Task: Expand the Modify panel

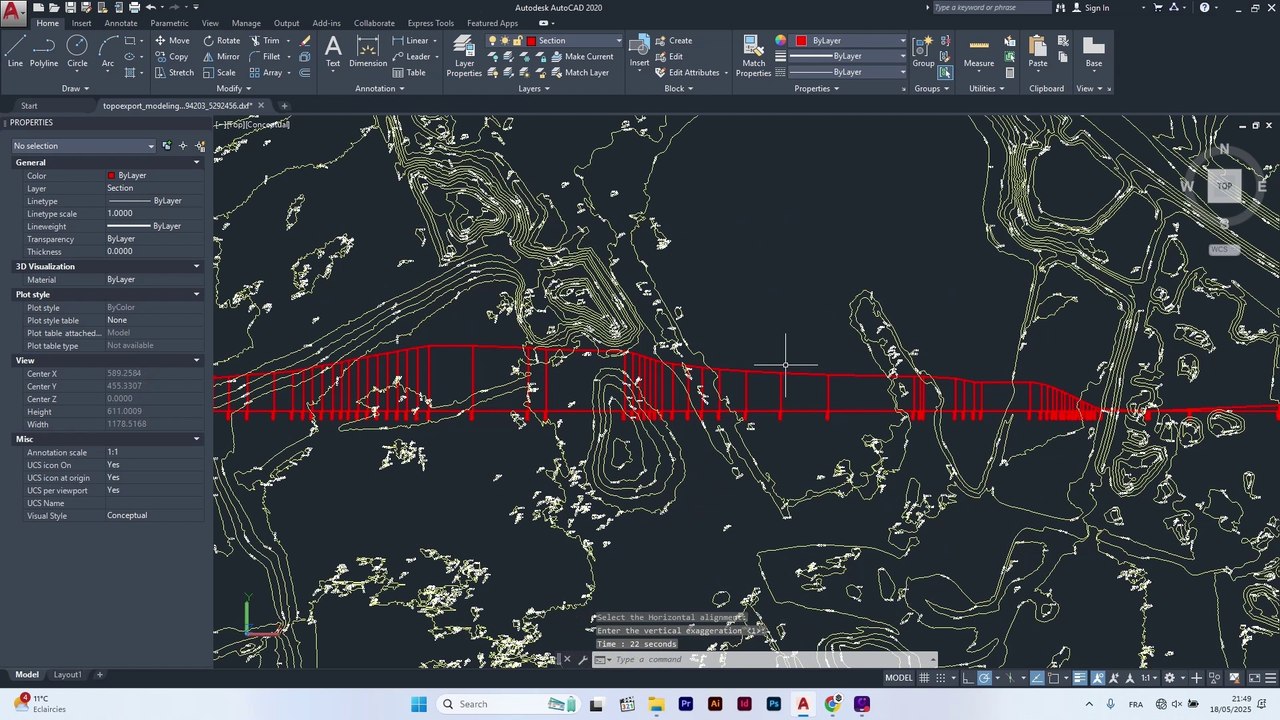Action: pyautogui.click(x=232, y=88)
